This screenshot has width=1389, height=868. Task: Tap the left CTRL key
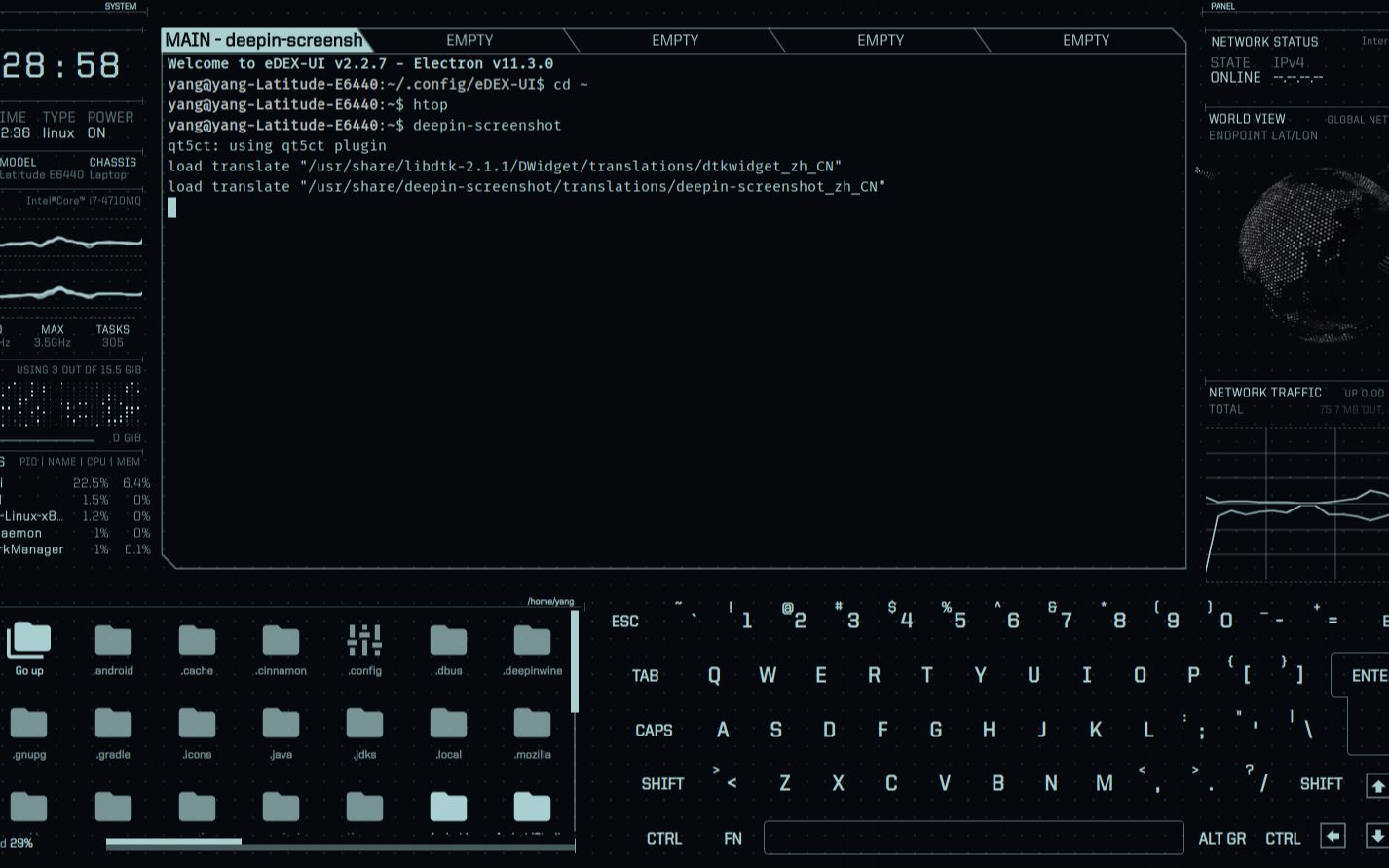pyautogui.click(x=664, y=838)
